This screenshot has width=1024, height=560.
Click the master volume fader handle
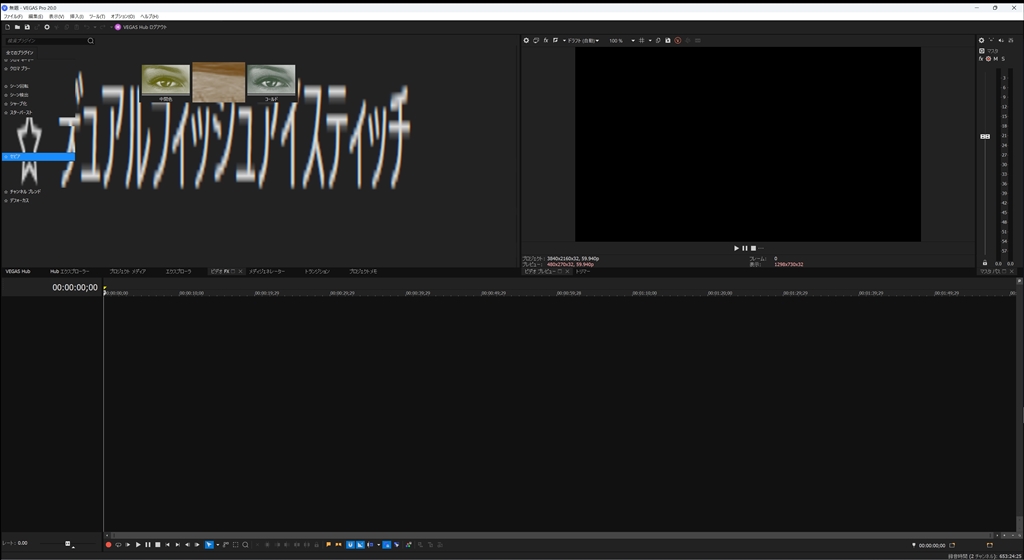coord(985,136)
